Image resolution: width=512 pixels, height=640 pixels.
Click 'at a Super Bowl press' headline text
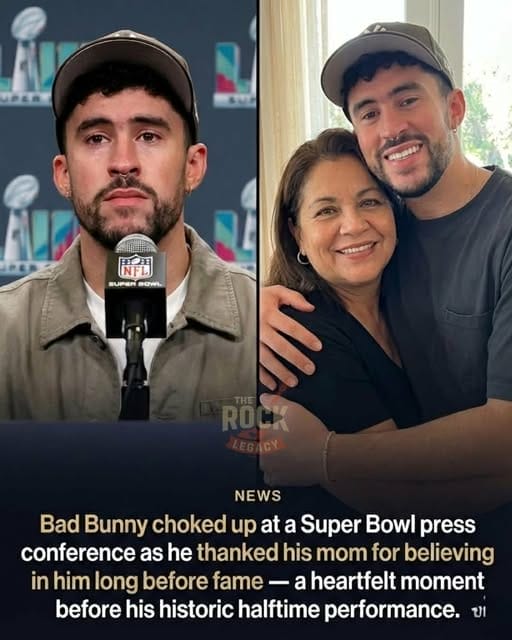pyautogui.click(x=368, y=525)
